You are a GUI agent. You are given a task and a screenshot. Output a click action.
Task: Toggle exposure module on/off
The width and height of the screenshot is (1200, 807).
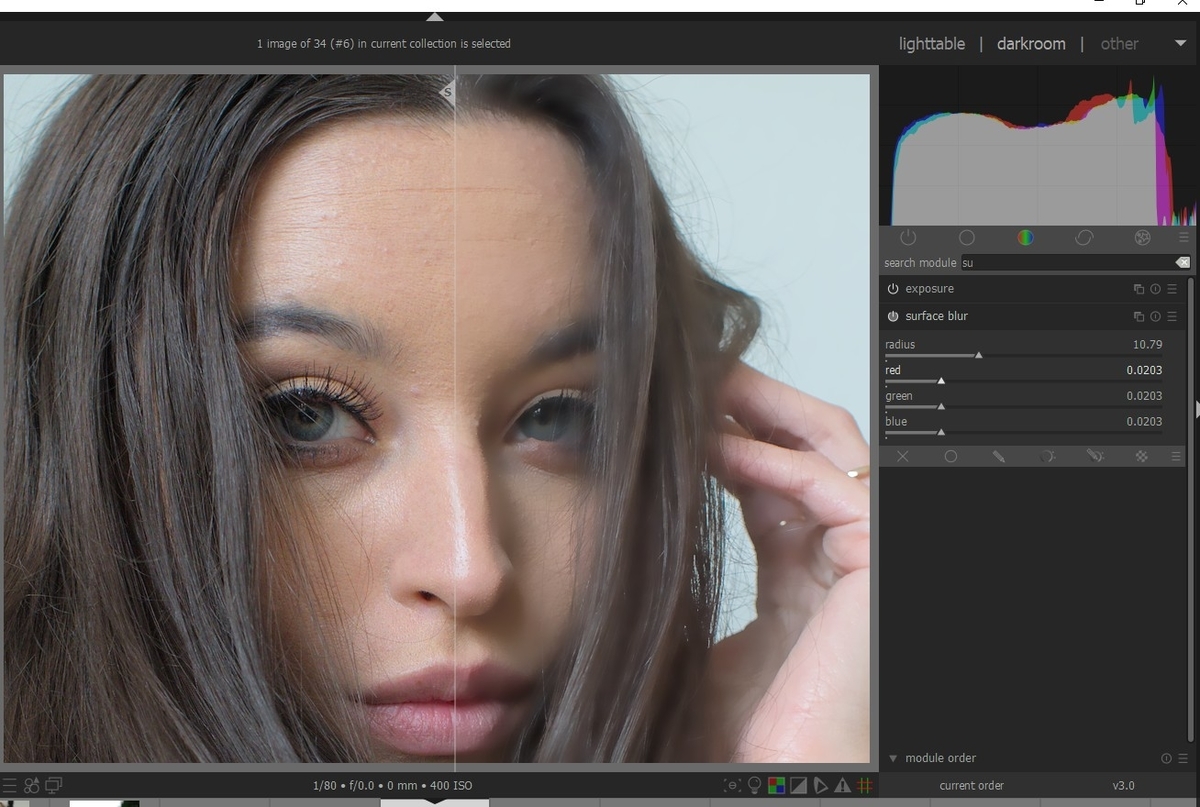tap(892, 289)
